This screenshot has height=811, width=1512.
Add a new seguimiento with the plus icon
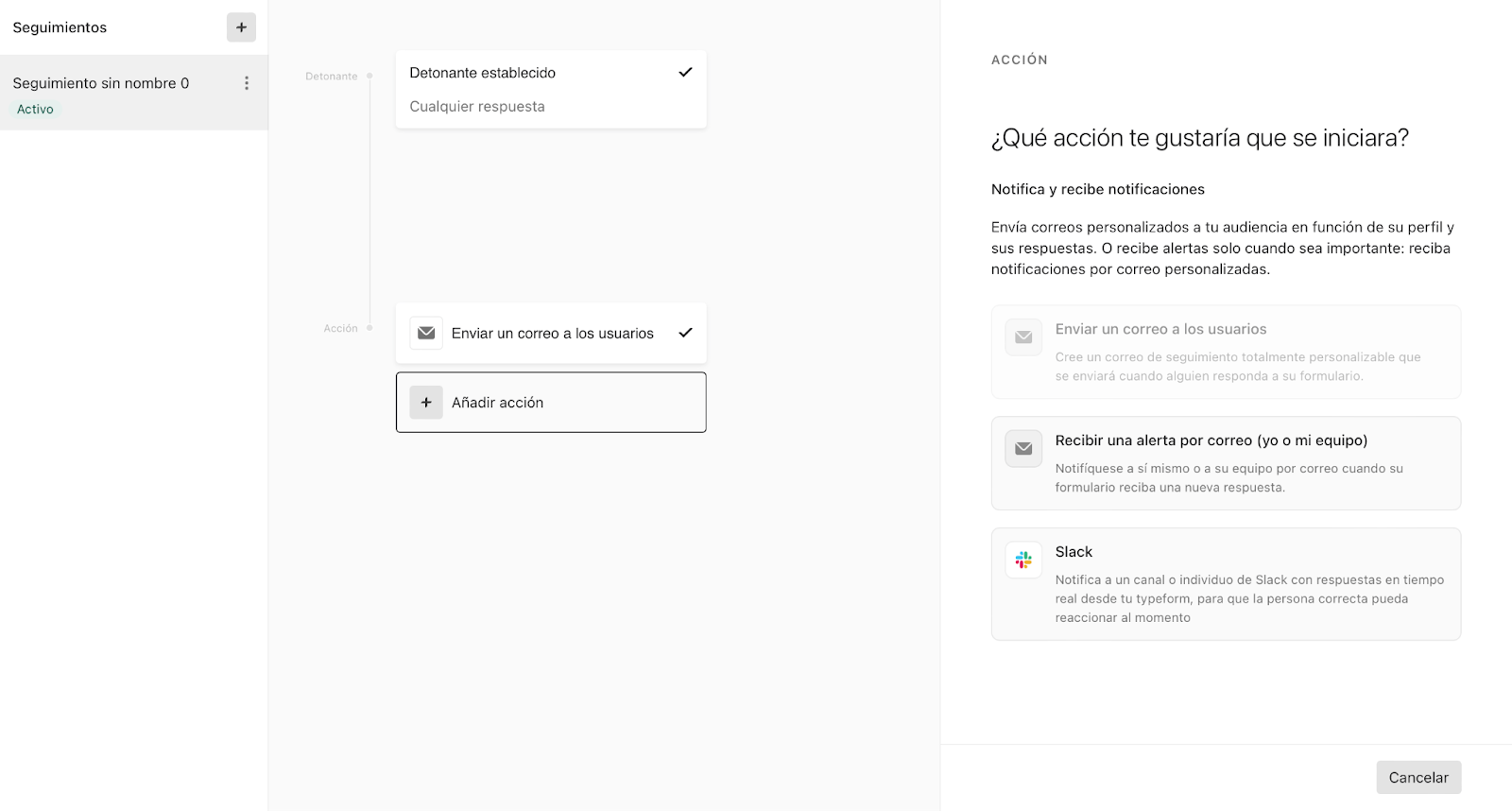(x=241, y=27)
